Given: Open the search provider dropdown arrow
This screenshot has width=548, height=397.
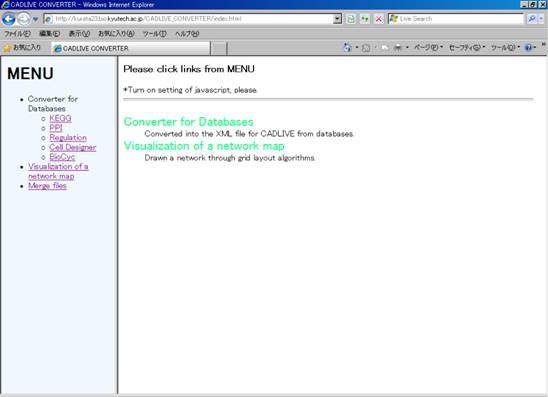Looking at the screenshot, I should click(x=542, y=19).
